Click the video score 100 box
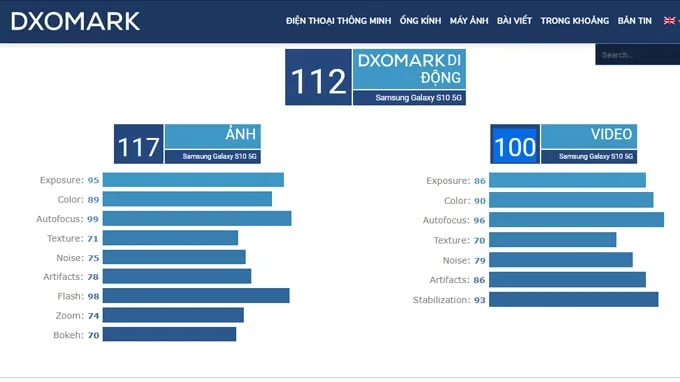 tap(515, 144)
